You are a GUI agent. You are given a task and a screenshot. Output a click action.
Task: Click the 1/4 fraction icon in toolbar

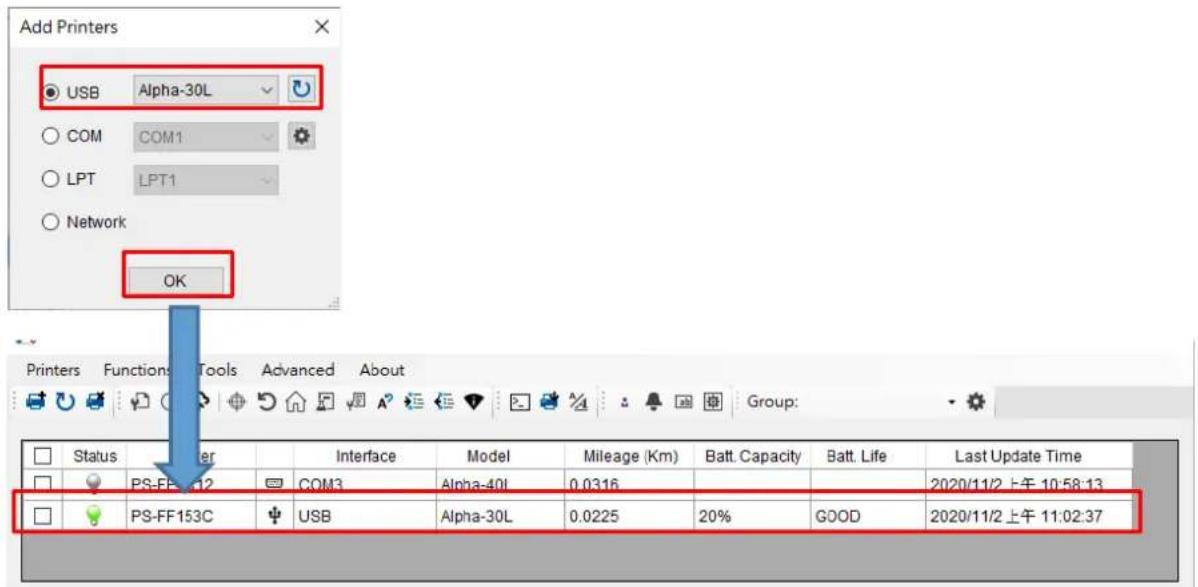coord(579,401)
